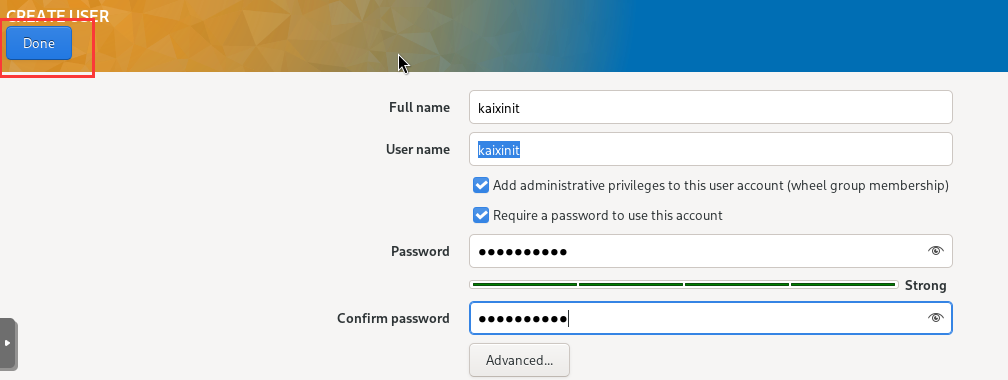This screenshot has width=1008, height=380.
Task: Select the User name input field
Action: pyautogui.click(x=711, y=149)
